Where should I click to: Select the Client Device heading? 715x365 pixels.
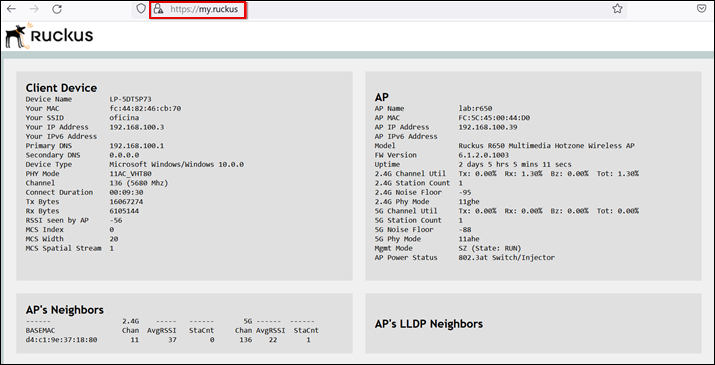coord(61,88)
